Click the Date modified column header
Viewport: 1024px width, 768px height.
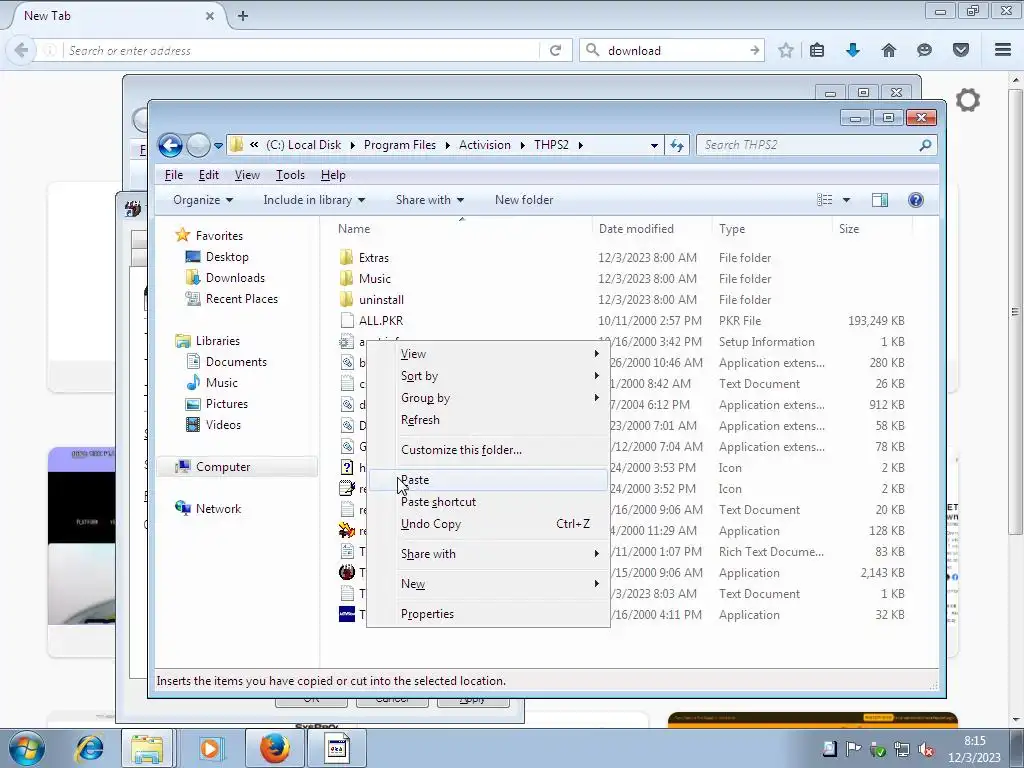(x=652, y=229)
